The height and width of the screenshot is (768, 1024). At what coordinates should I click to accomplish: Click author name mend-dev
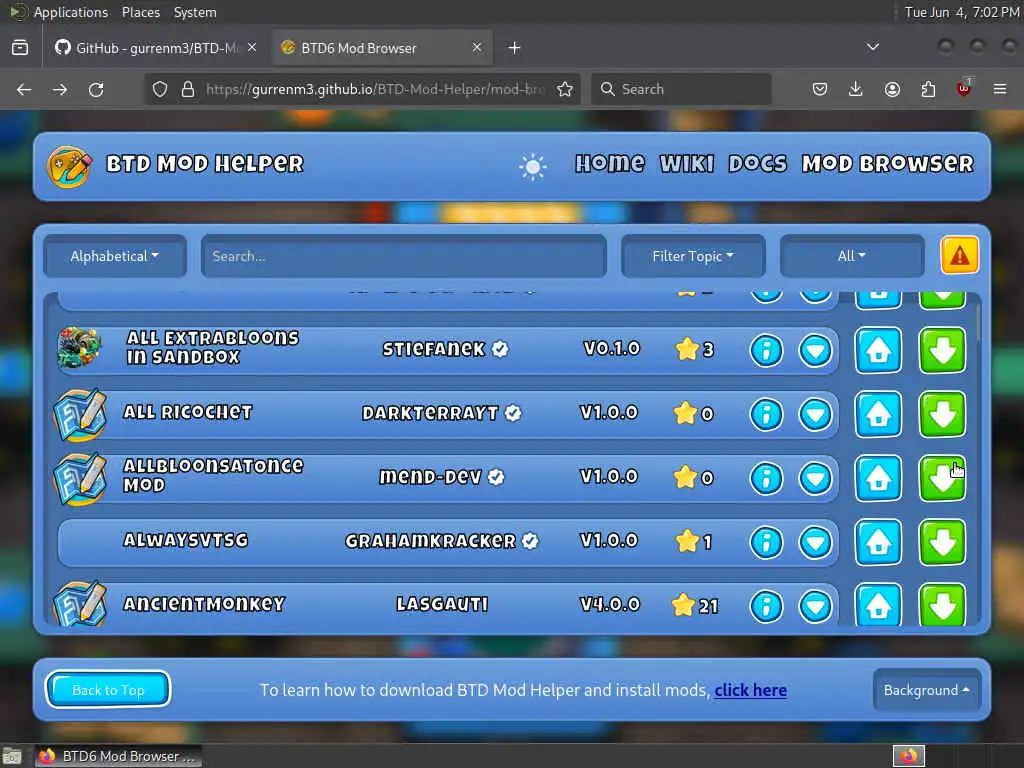click(x=430, y=477)
